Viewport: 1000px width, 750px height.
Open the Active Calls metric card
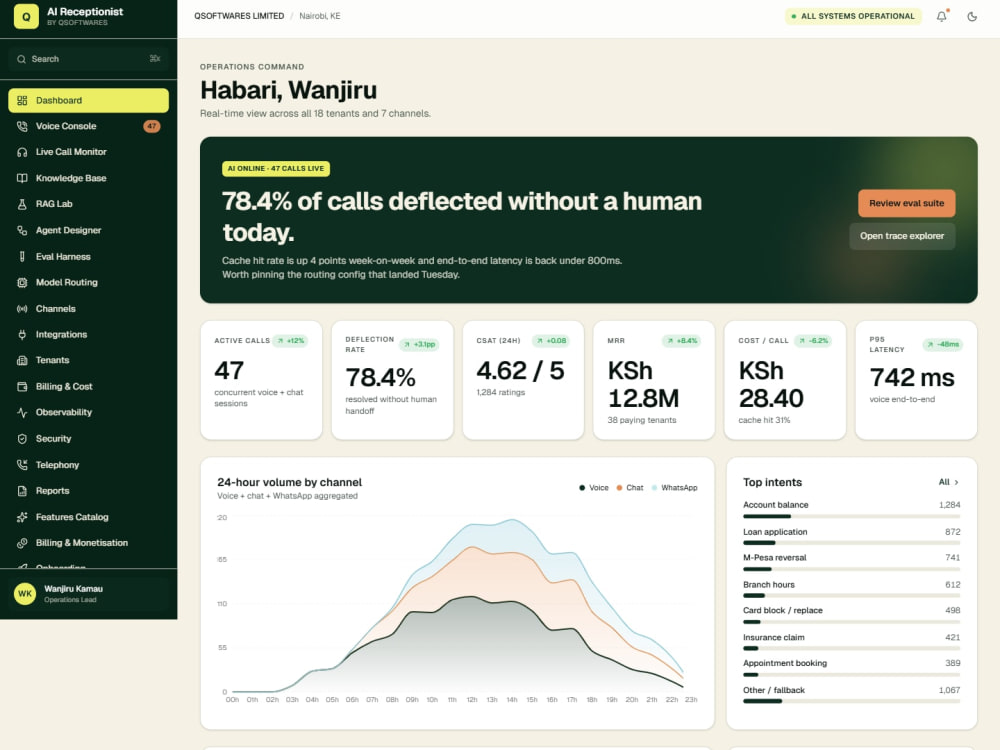click(x=261, y=380)
